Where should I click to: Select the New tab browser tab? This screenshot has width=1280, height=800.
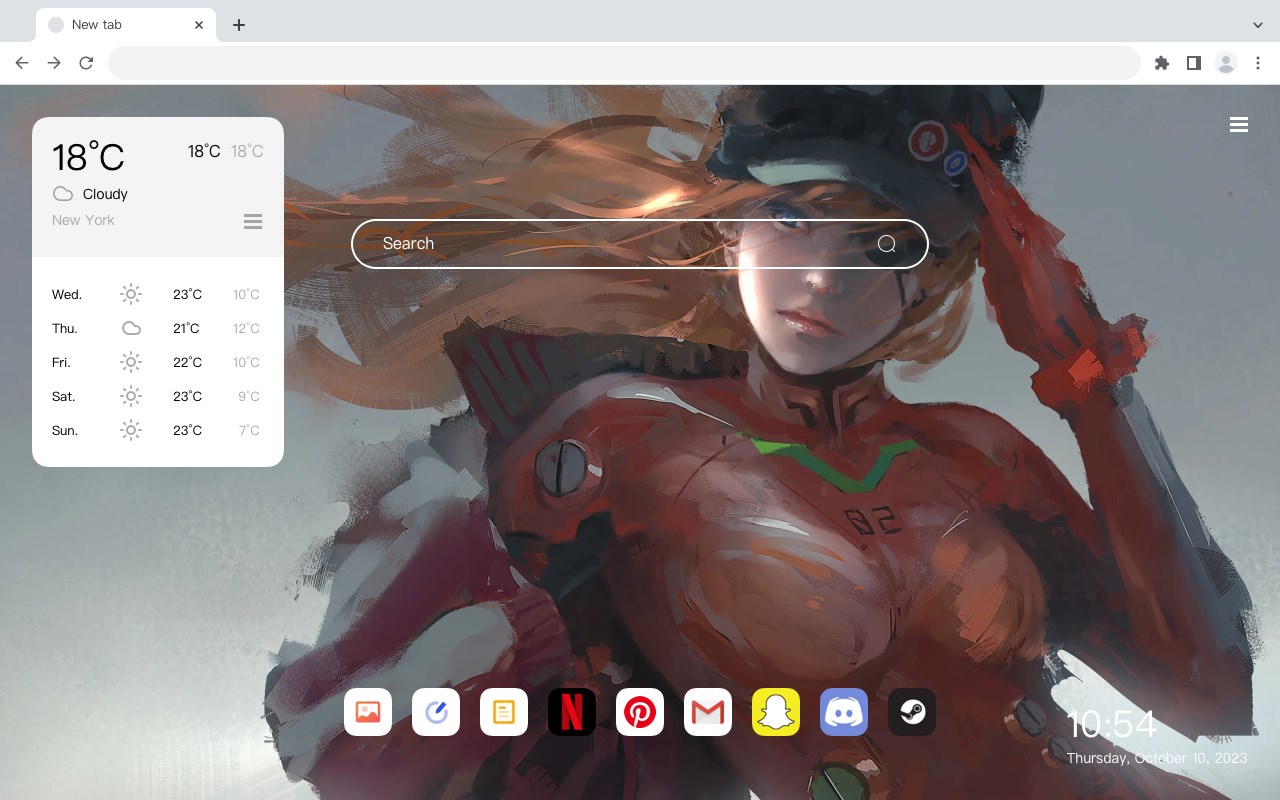coord(126,25)
